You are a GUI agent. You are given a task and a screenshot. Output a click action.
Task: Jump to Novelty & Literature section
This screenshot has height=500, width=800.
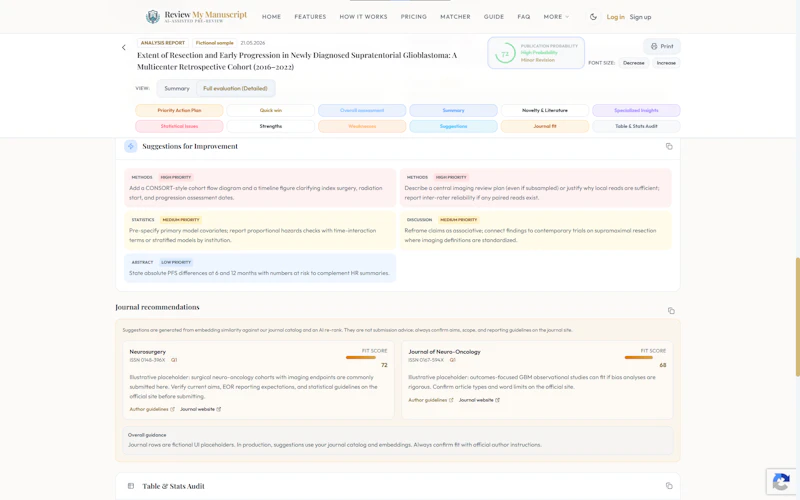(x=544, y=110)
